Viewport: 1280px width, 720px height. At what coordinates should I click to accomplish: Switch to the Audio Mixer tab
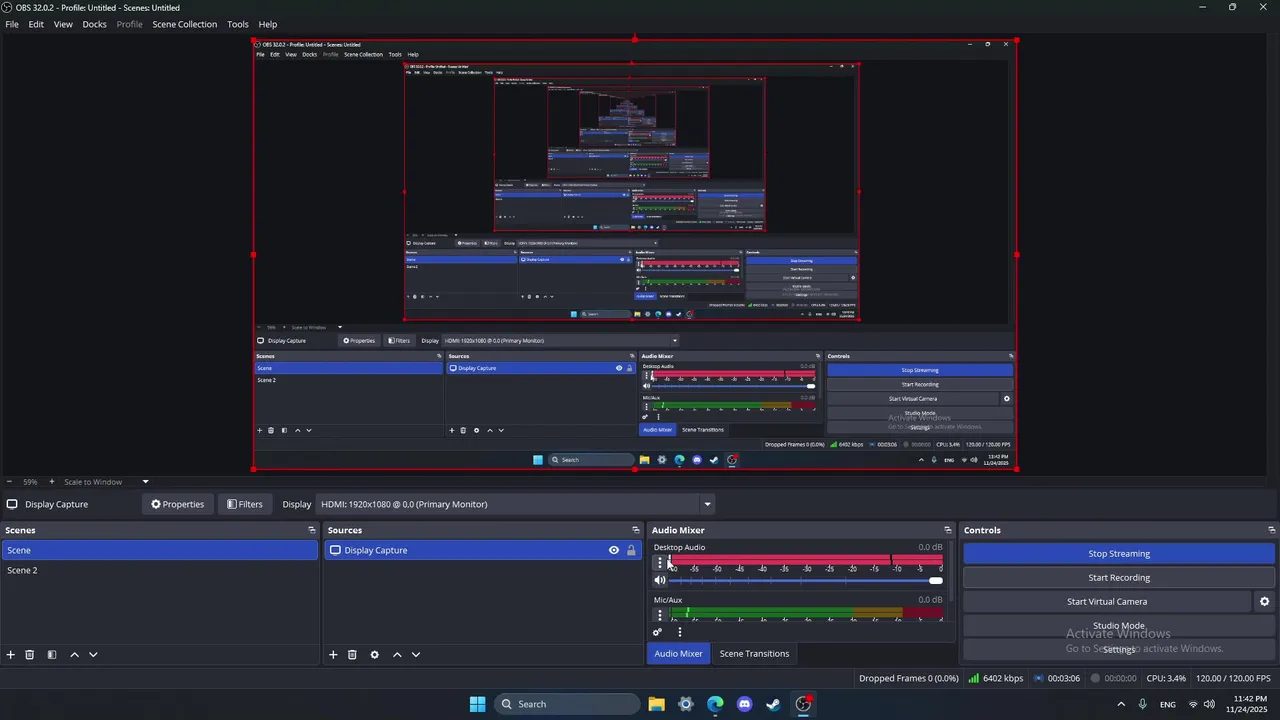tap(678, 654)
